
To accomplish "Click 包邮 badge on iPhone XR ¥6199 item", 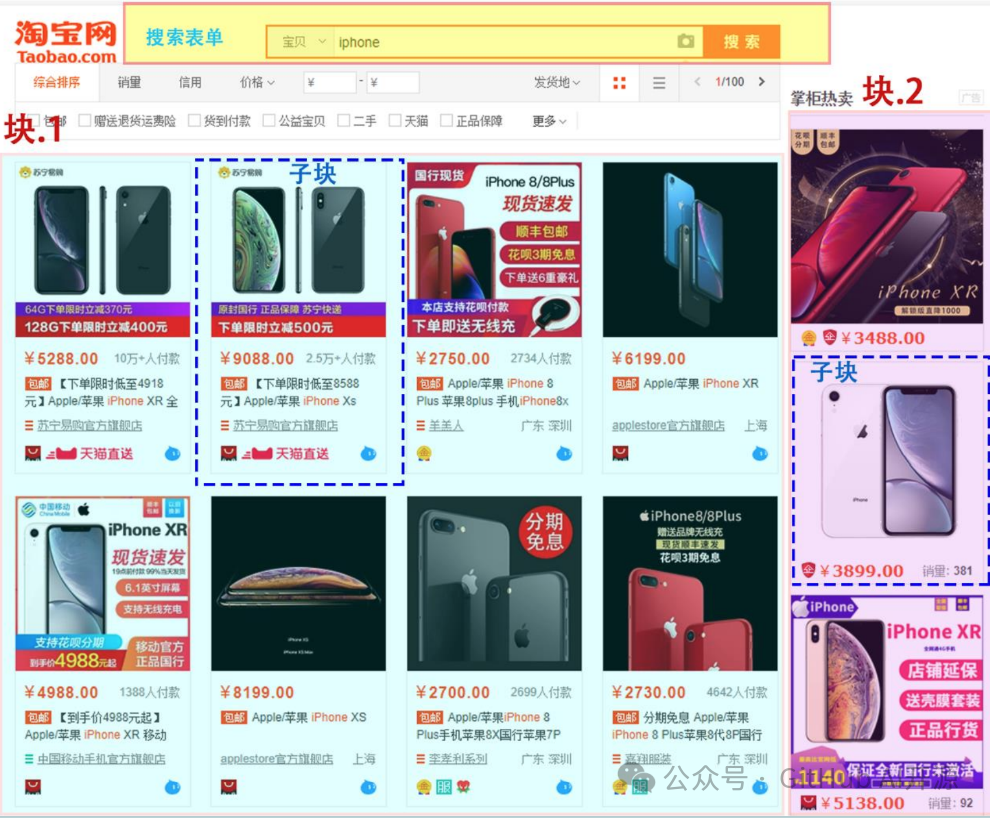I will pos(626,384).
